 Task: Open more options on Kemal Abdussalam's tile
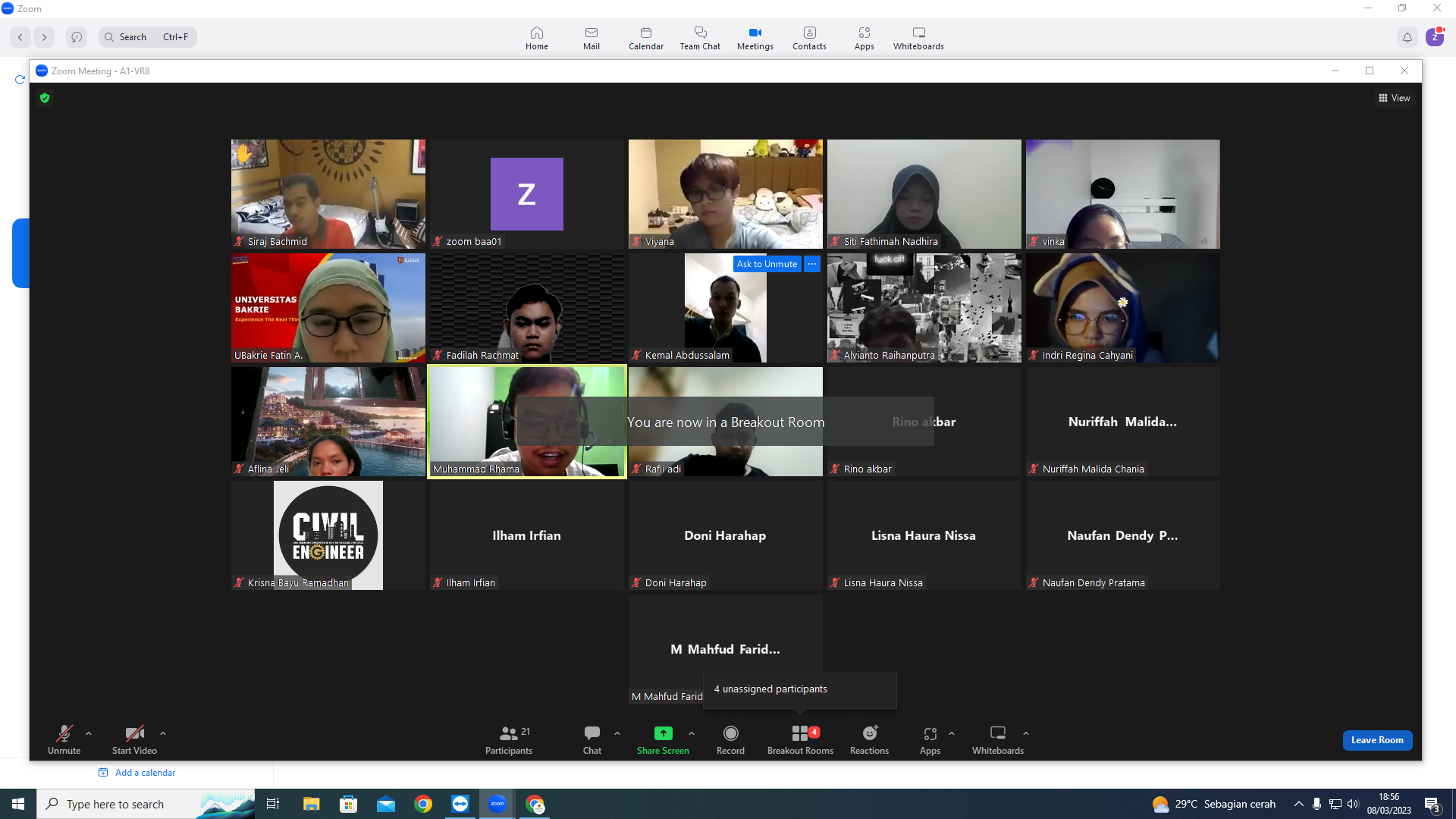[812, 264]
